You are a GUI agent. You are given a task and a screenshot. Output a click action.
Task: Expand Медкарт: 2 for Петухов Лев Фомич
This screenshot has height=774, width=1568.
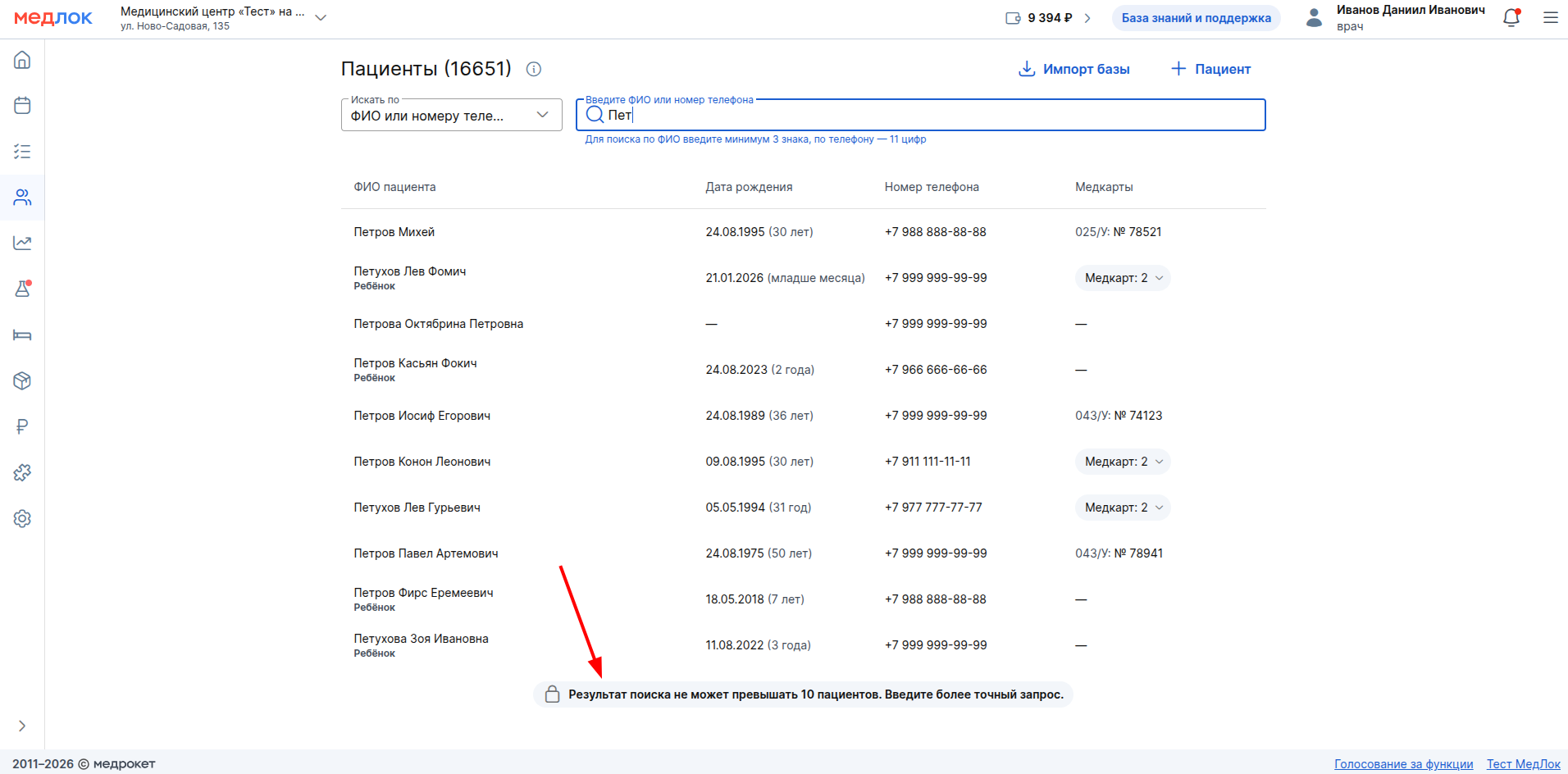[1123, 278]
